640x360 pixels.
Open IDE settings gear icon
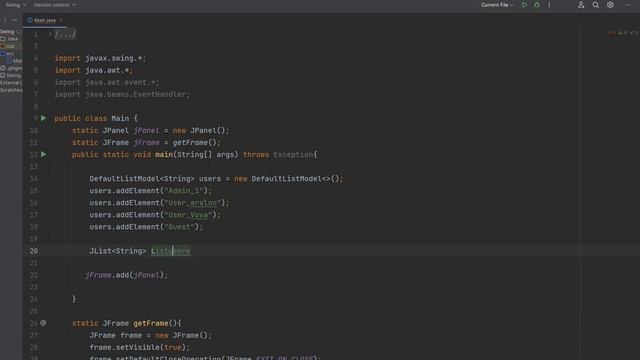click(610, 5)
